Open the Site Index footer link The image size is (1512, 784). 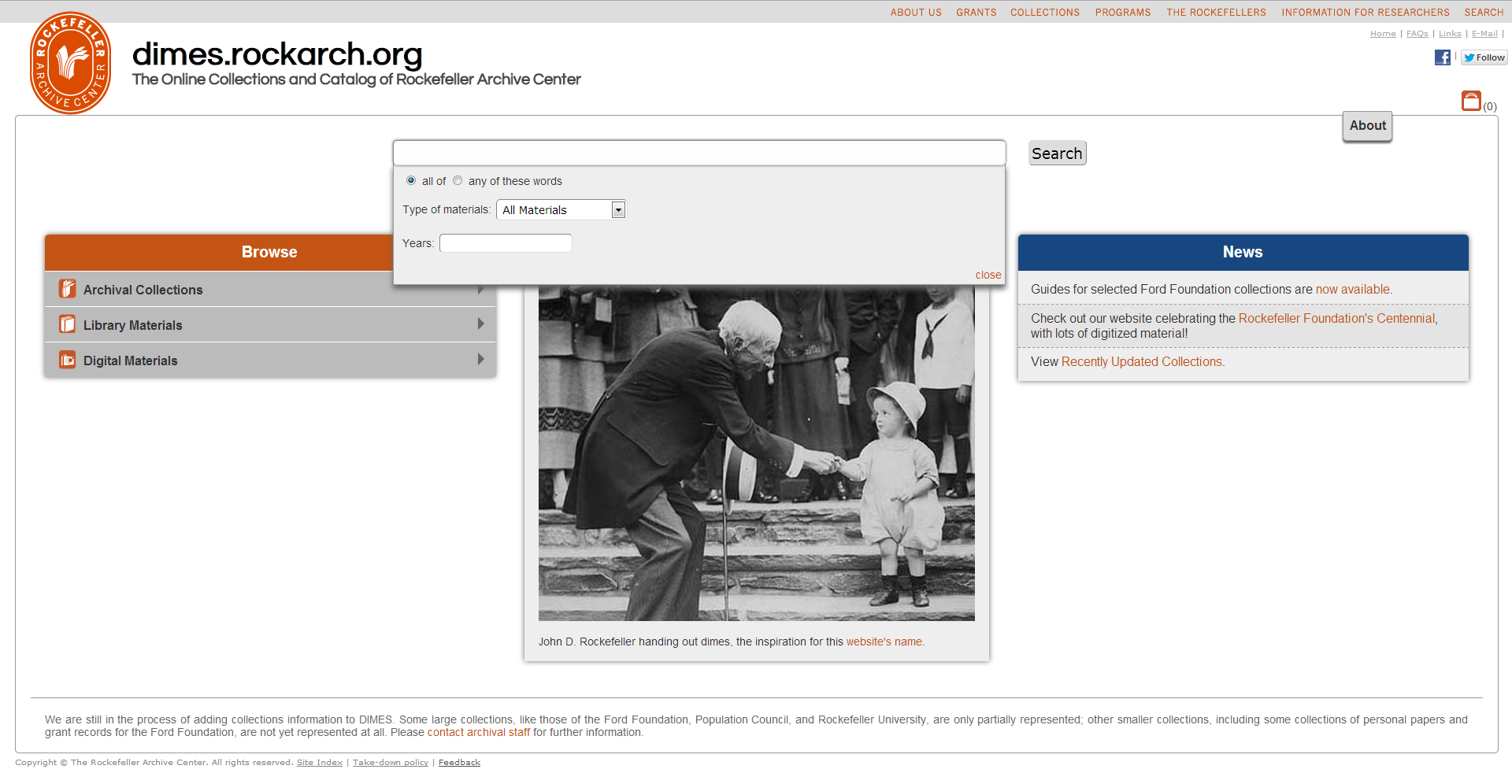pyautogui.click(x=320, y=762)
